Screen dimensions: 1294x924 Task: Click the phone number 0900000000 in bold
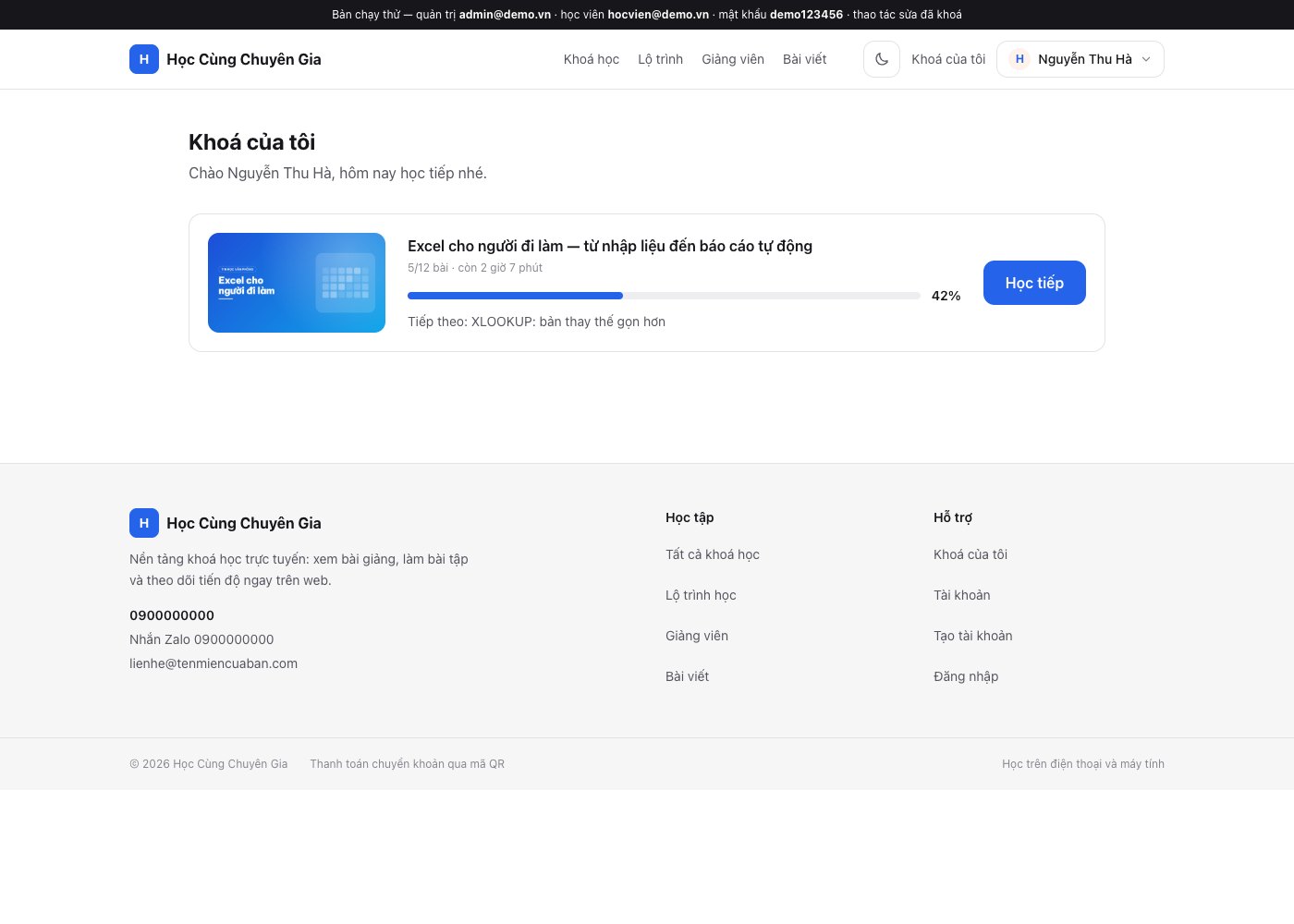[172, 615]
